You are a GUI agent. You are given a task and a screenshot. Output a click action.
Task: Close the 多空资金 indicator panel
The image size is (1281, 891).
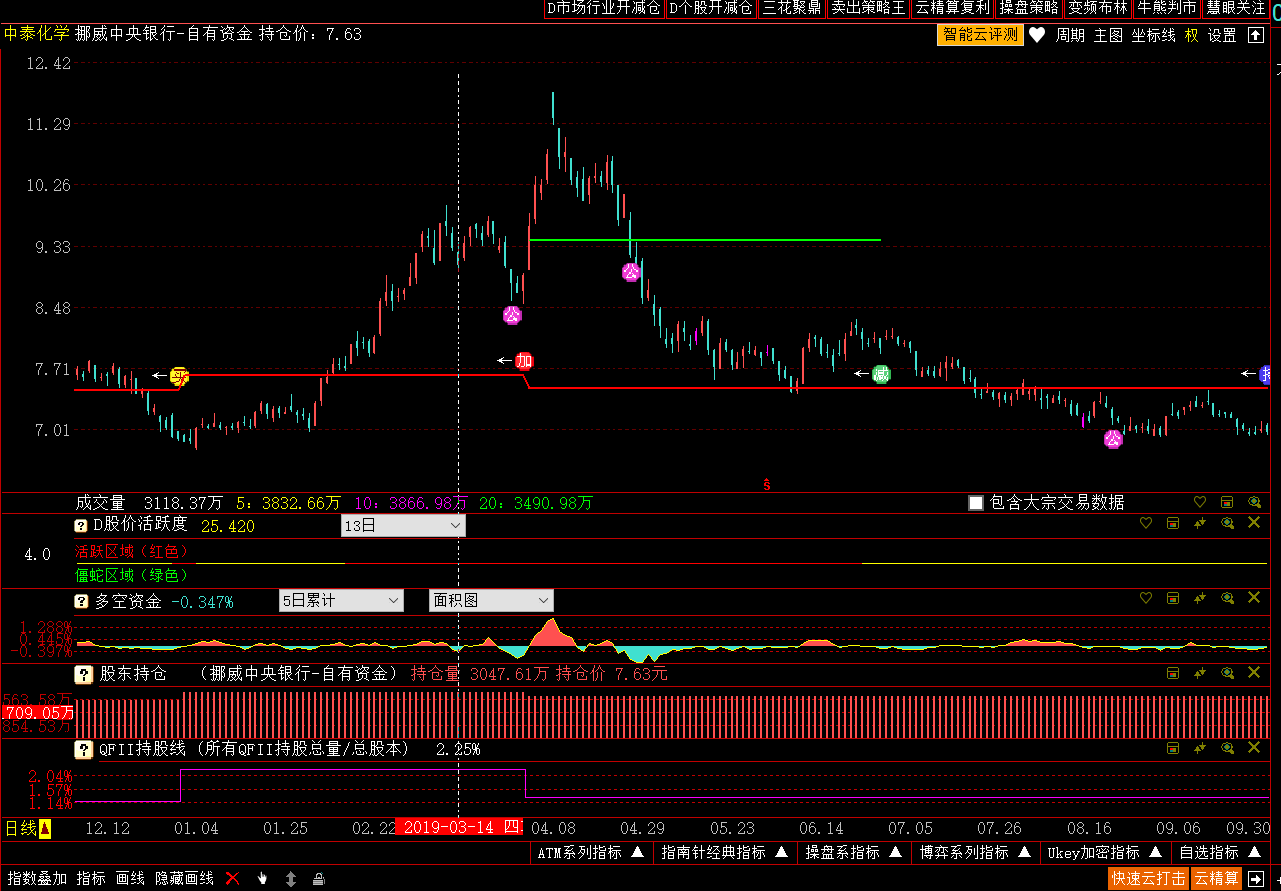pos(1254,598)
